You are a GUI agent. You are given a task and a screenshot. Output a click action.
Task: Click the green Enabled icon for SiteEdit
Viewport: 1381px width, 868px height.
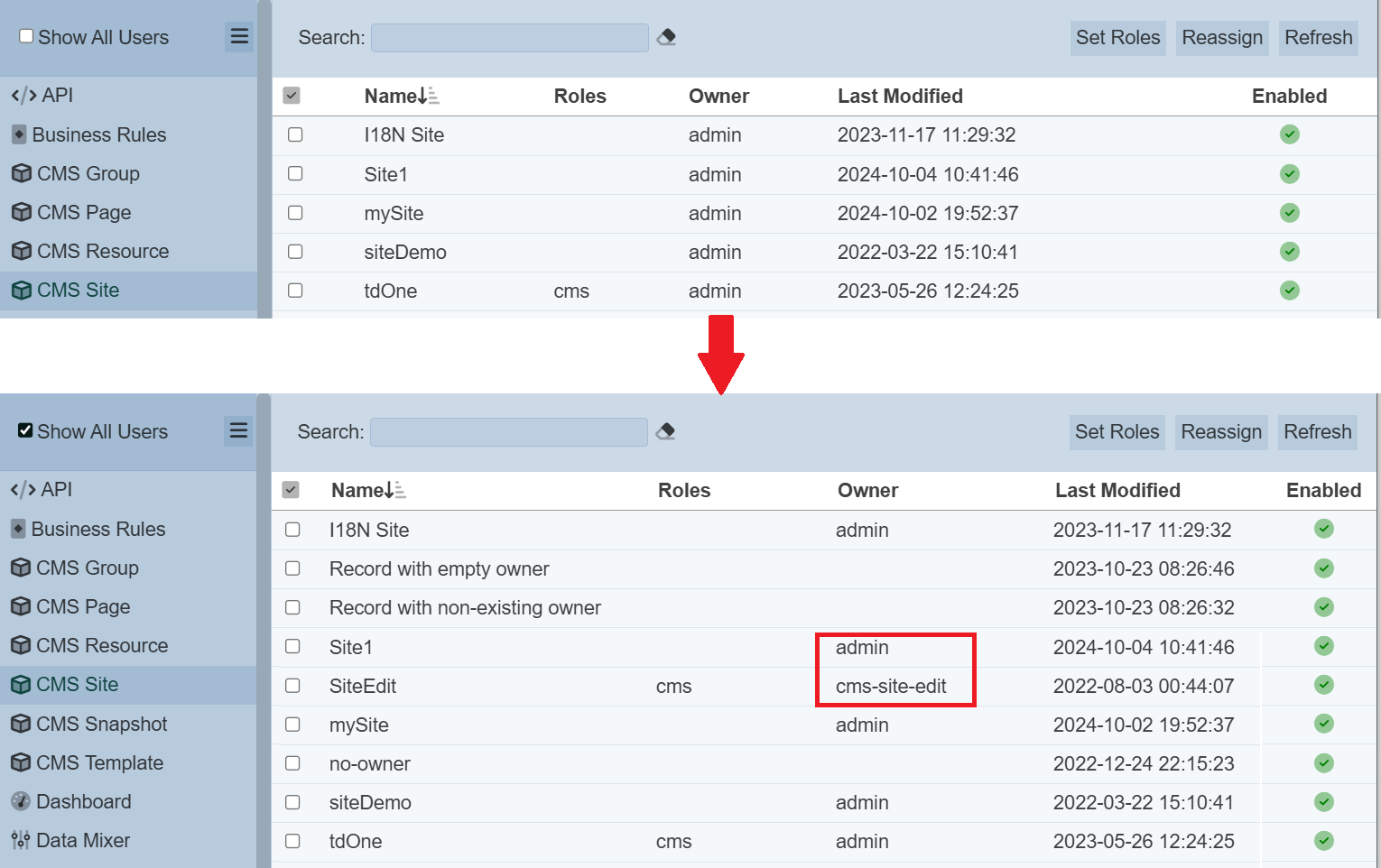point(1323,685)
